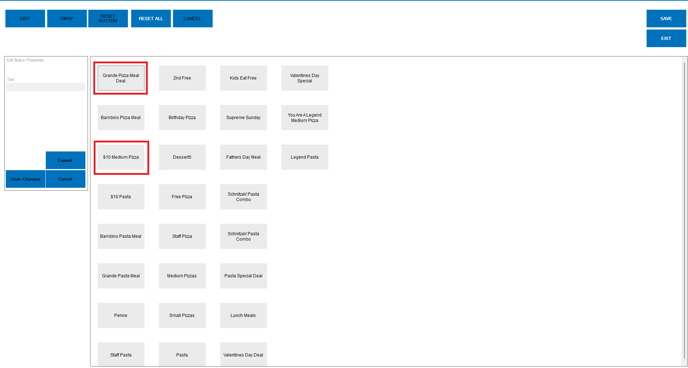Image resolution: width=688 pixels, height=368 pixels.
Task: Select the $10 Medium Pizza tile
Action: (x=121, y=157)
